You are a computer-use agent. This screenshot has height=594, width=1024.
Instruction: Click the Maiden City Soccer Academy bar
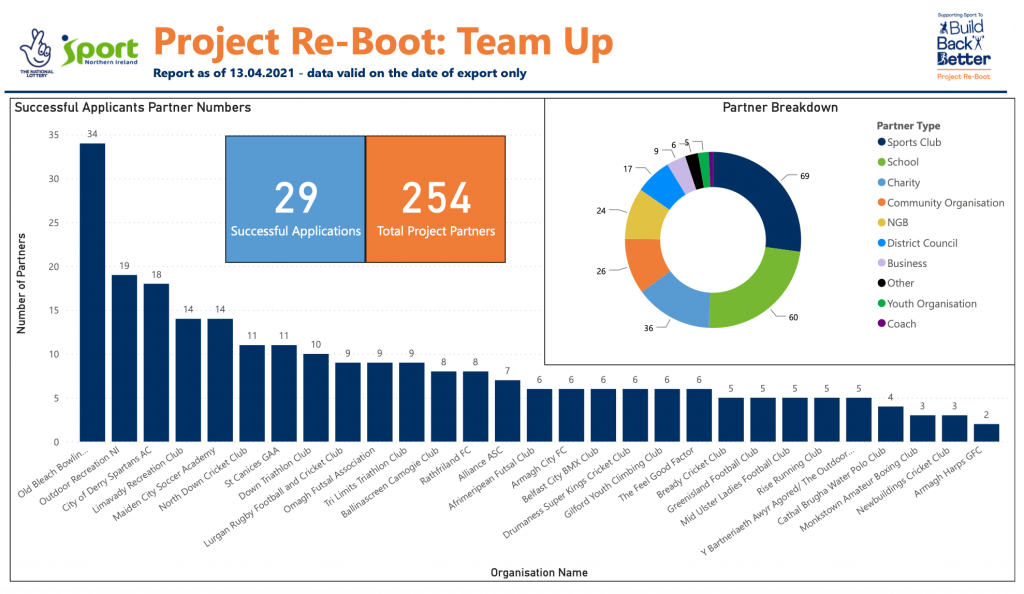[220, 381]
